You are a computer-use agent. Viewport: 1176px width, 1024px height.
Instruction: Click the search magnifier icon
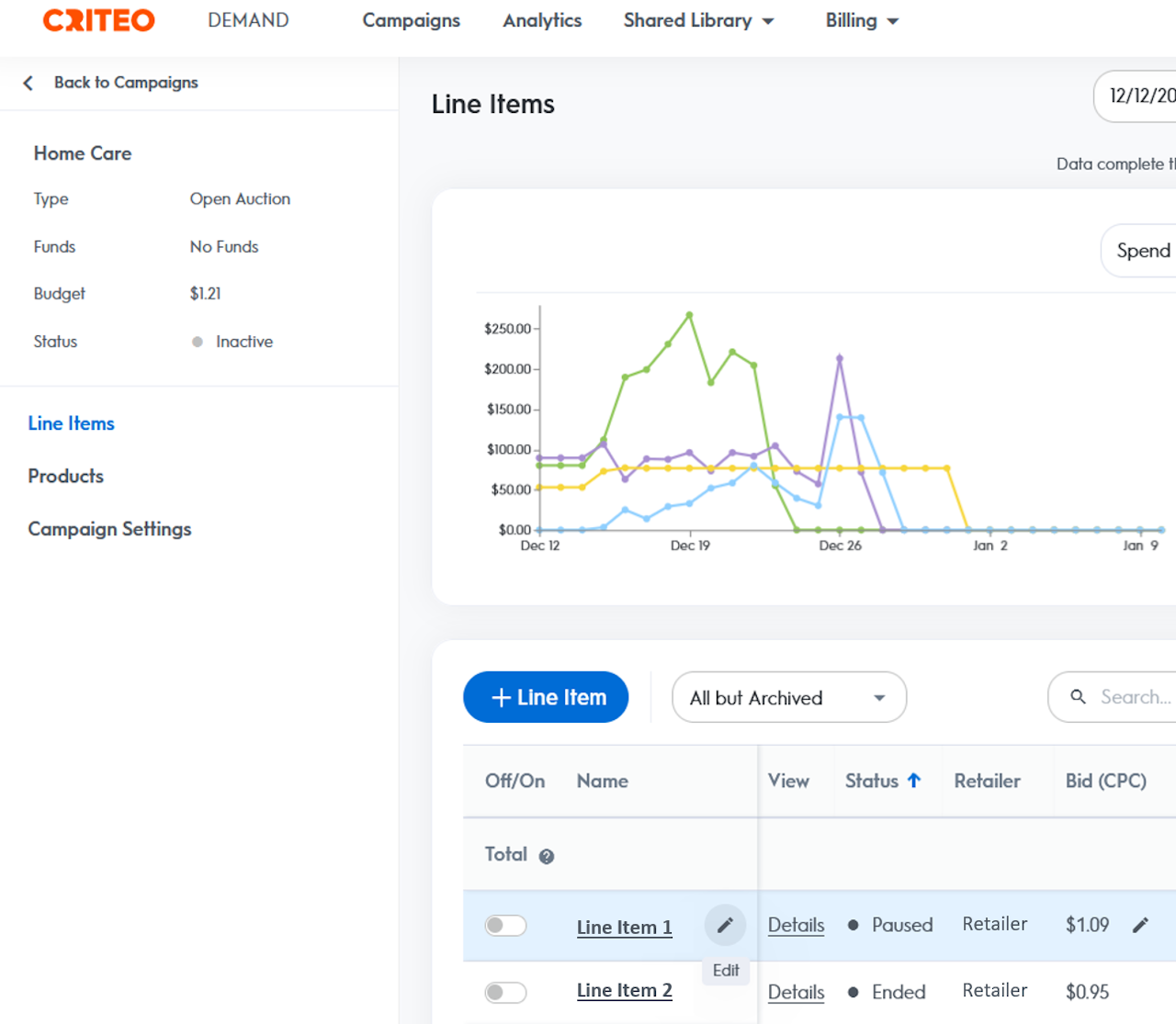tap(1078, 697)
